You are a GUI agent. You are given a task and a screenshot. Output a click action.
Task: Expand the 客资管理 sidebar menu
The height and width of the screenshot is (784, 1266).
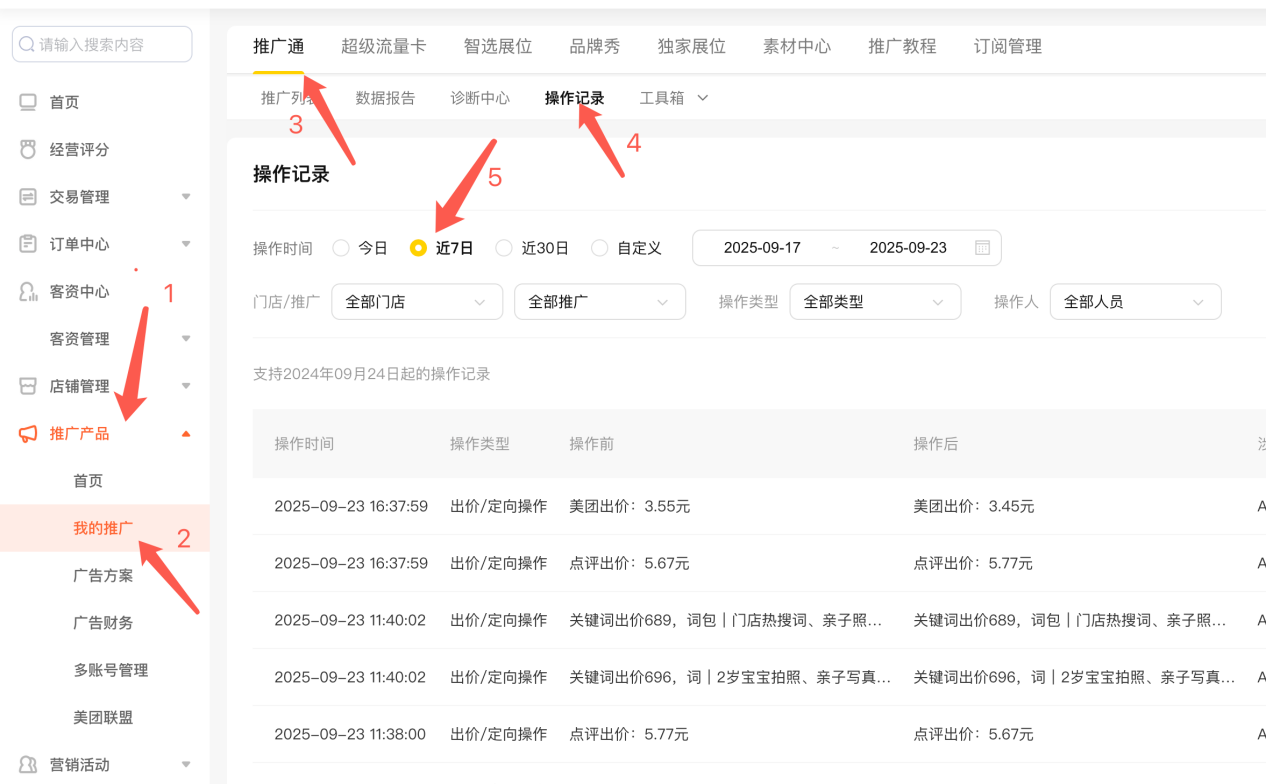coord(186,339)
